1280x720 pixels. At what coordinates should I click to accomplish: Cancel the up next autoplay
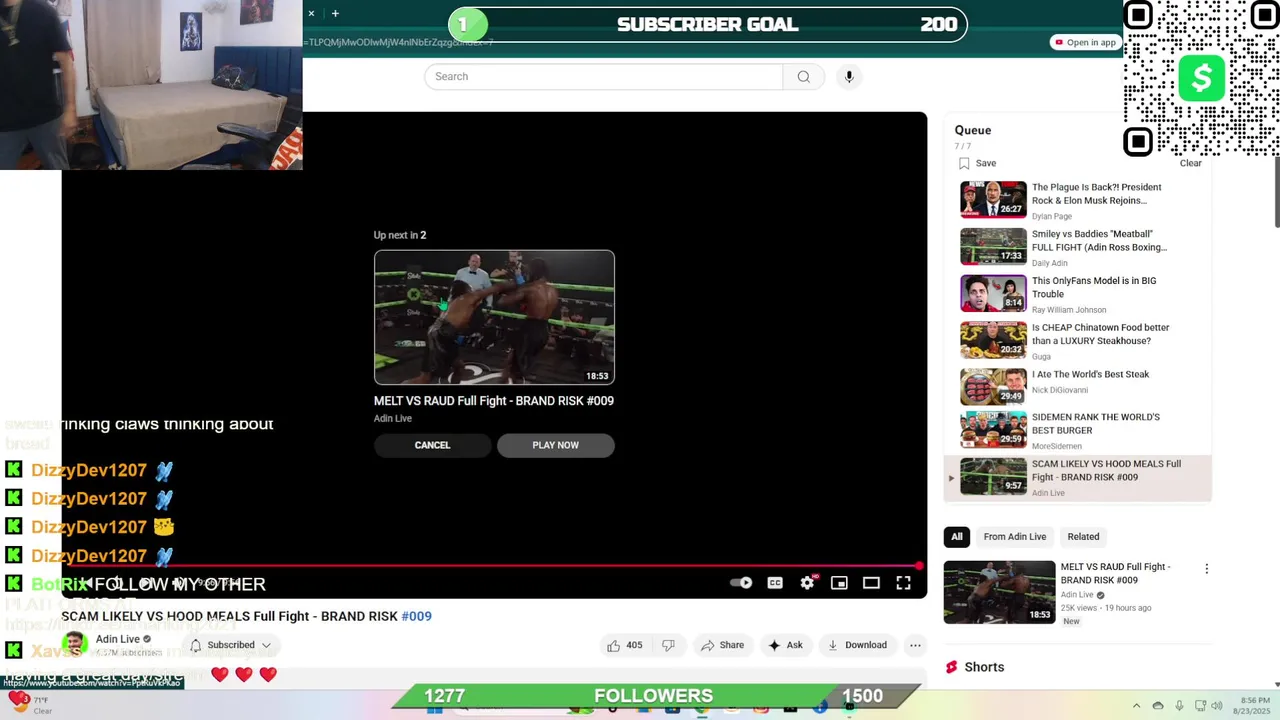click(432, 445)
